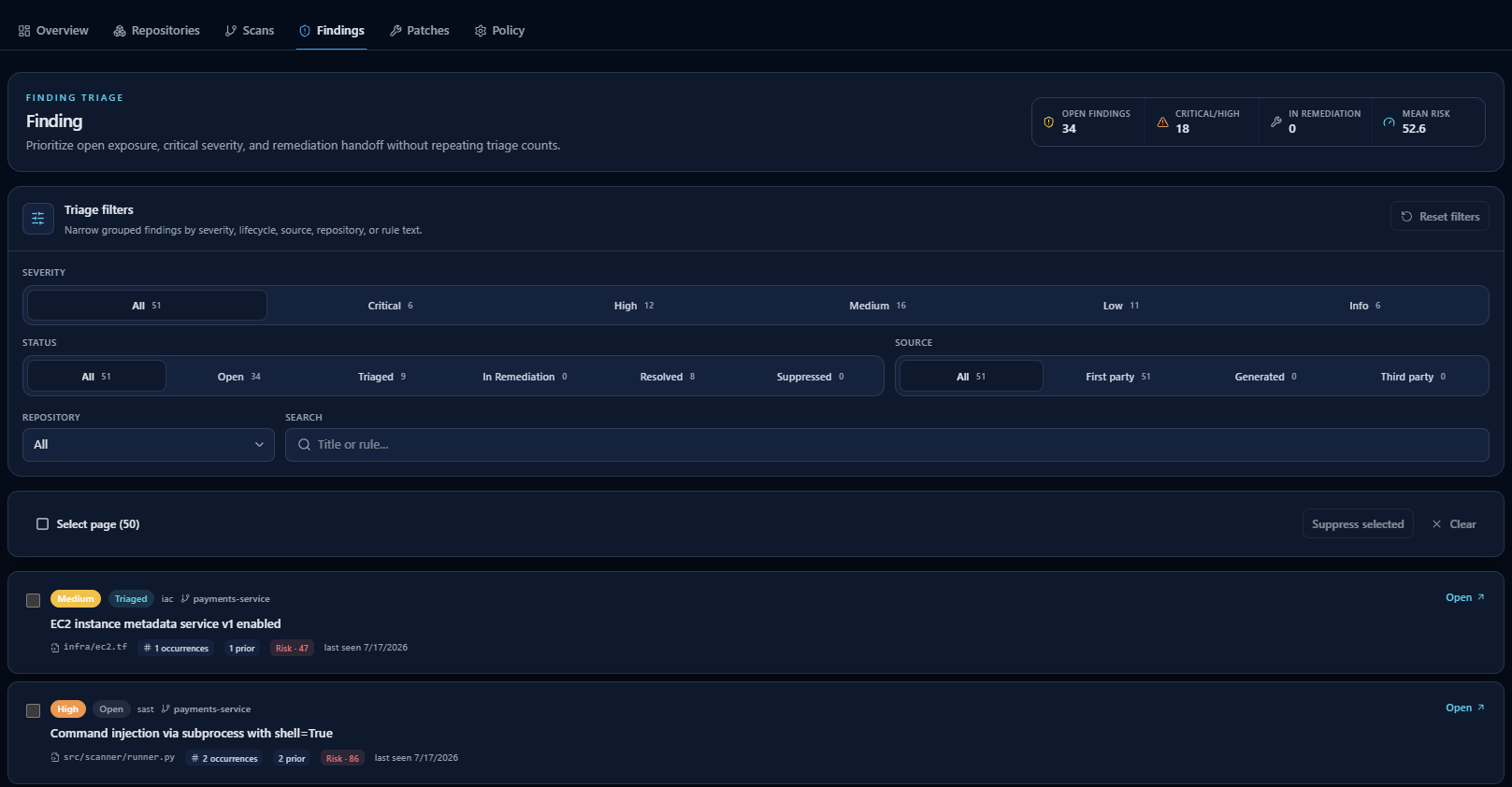
Task: Tick the Select page (50) checkbox
Action: pyautogui.click(x=42, y=524)
